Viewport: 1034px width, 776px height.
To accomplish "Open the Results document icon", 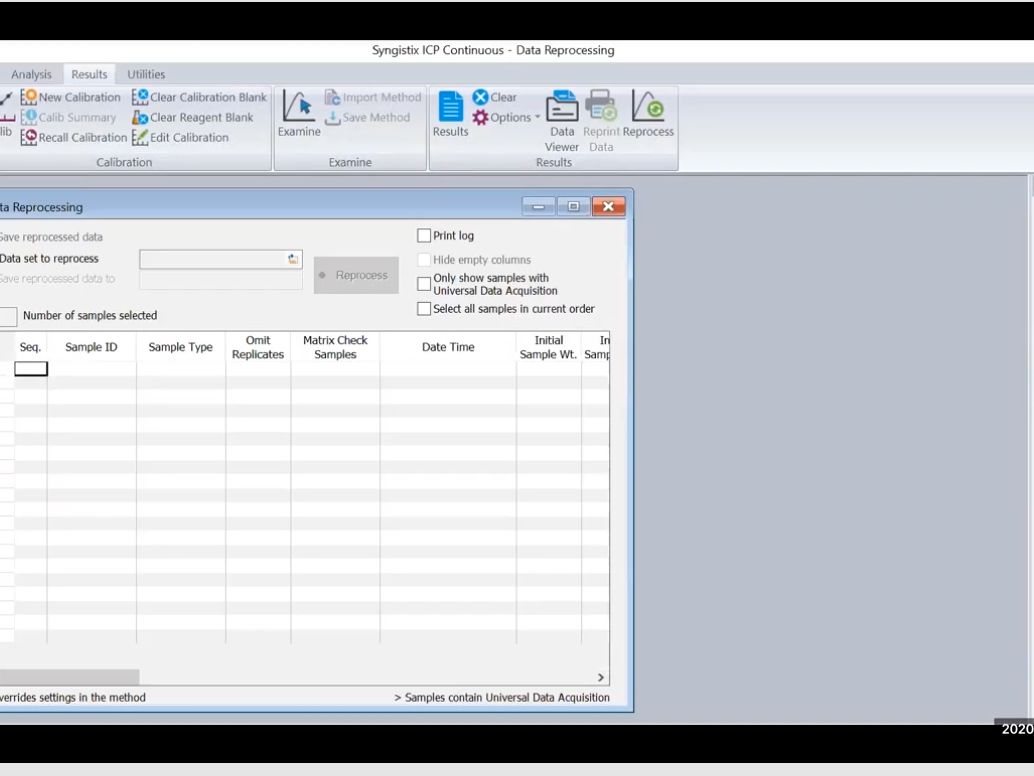I will pos(450,106).
